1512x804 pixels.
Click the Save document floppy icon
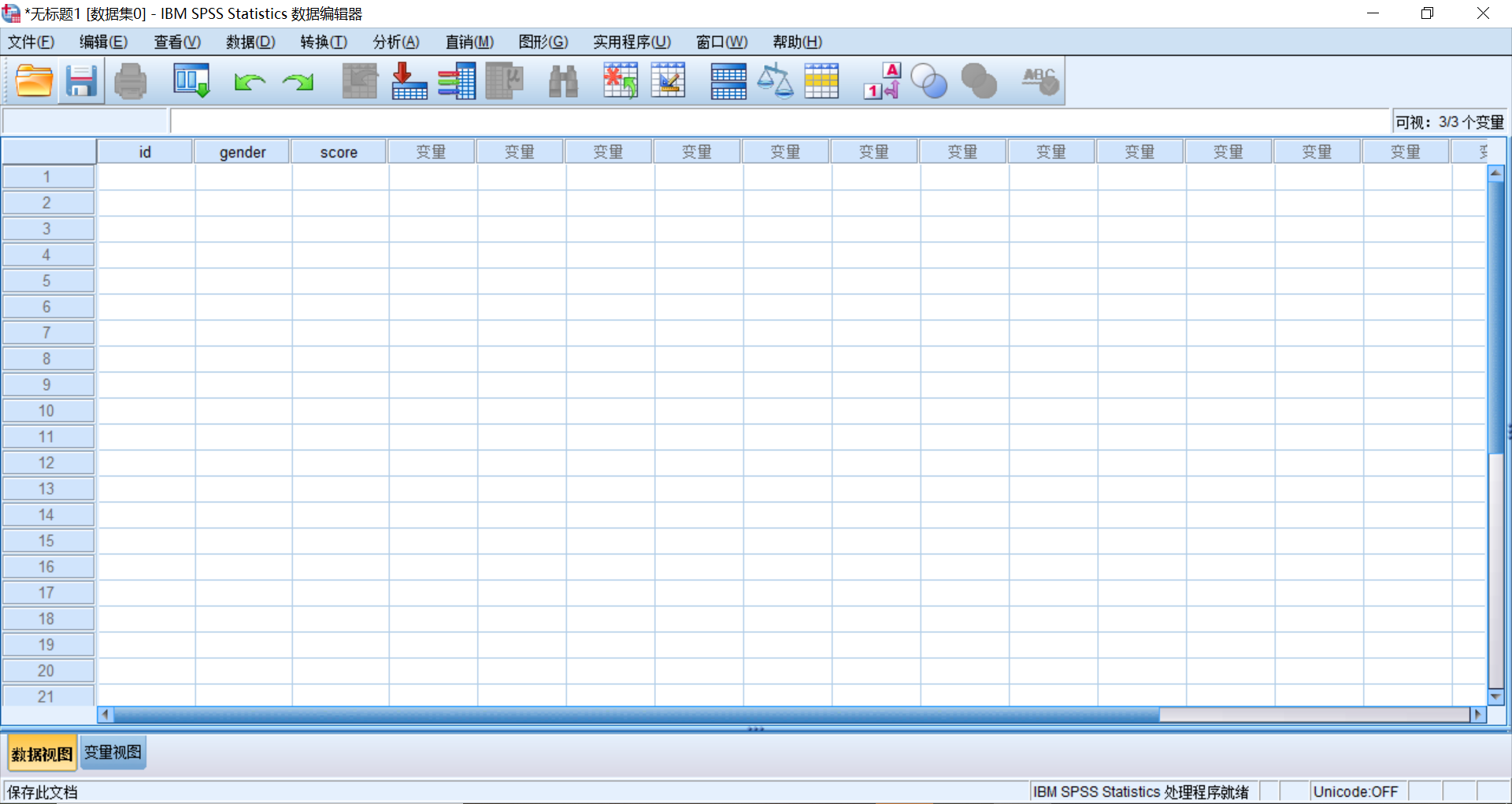pyautogui.click(x=81, y=81)
